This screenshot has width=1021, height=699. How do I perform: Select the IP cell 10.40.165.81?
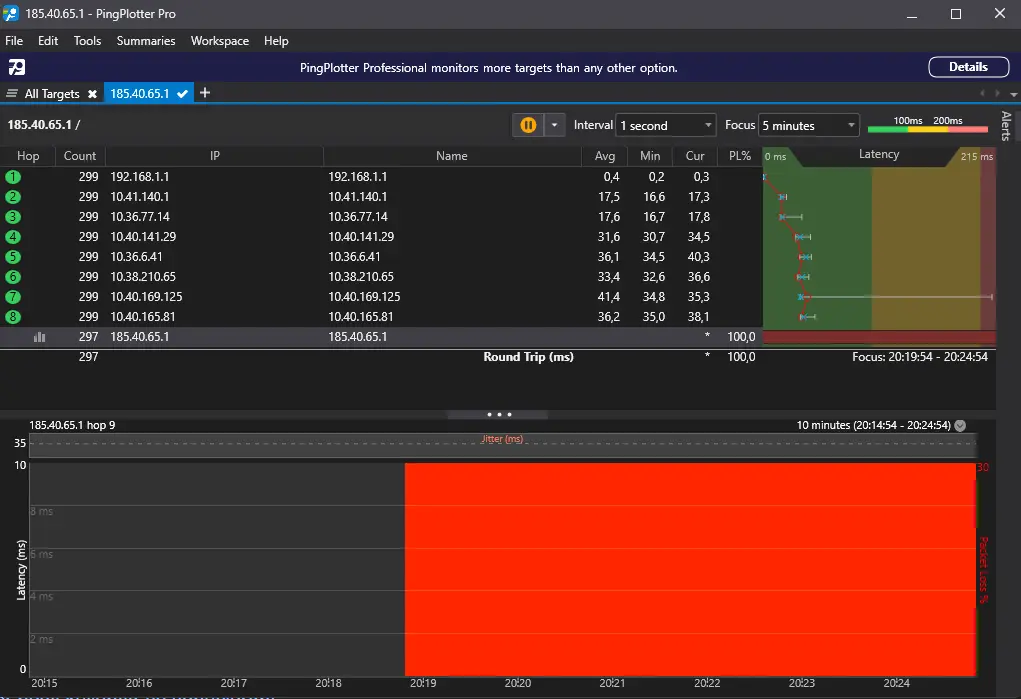(143, 317)
